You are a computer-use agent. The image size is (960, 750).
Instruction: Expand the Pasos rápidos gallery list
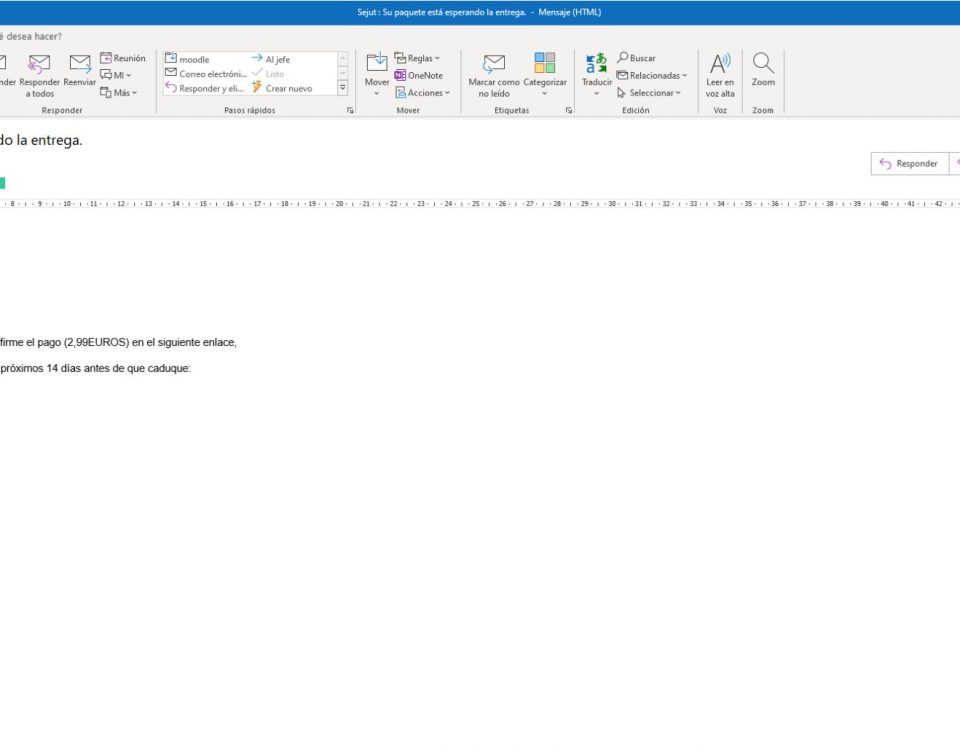(343, 88)
